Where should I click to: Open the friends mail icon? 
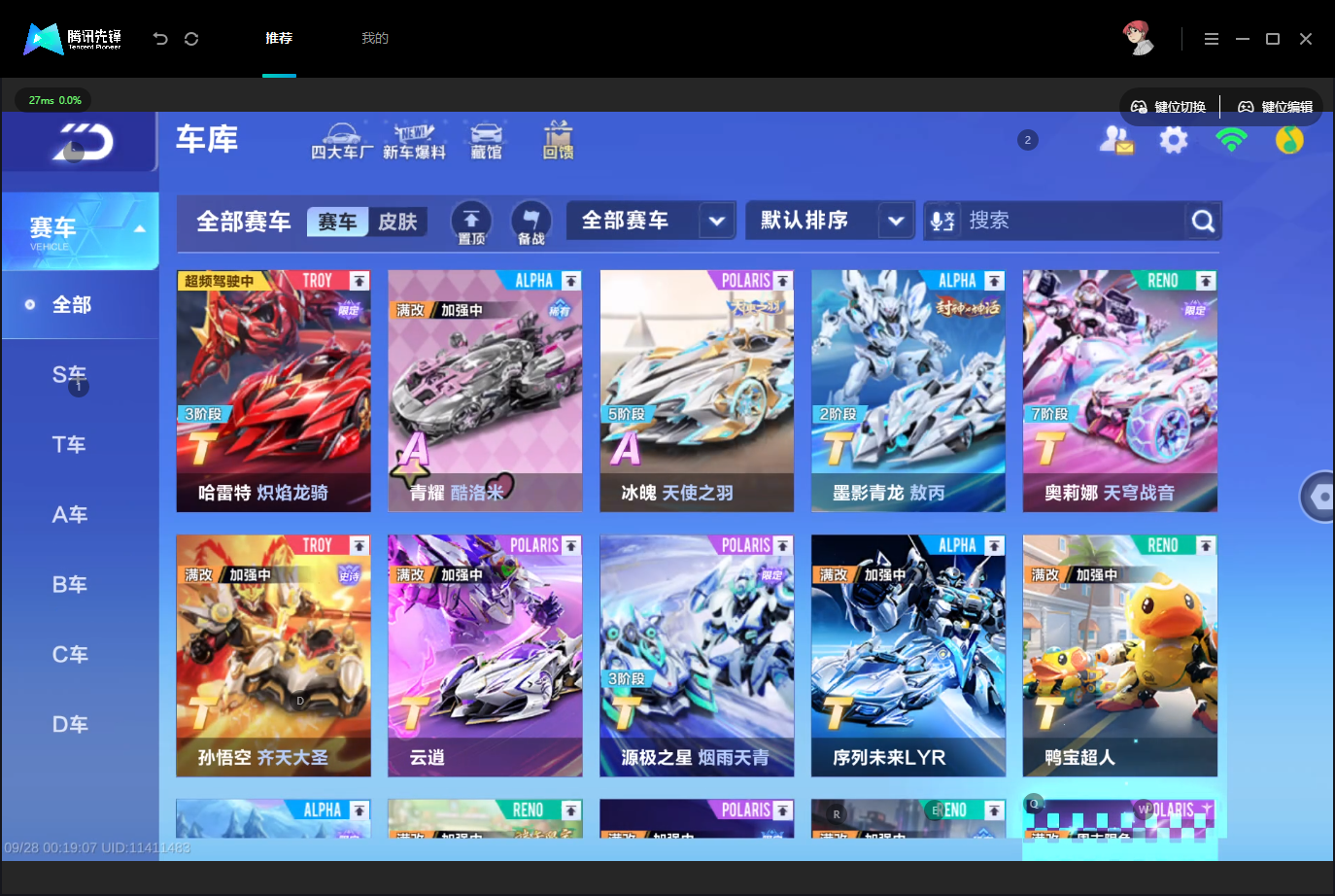pos(1116,140)
